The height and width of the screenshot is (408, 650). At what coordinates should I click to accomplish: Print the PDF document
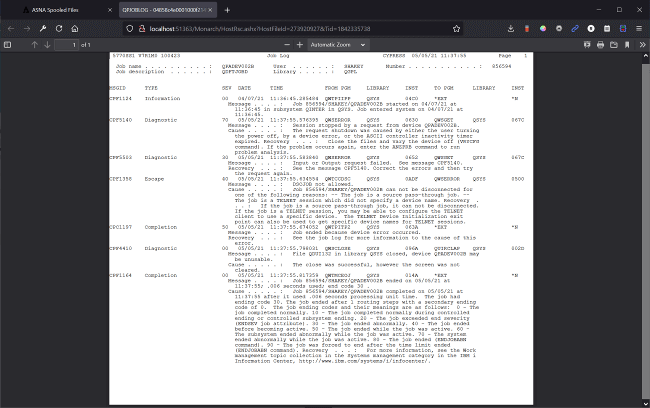point(600,45)
